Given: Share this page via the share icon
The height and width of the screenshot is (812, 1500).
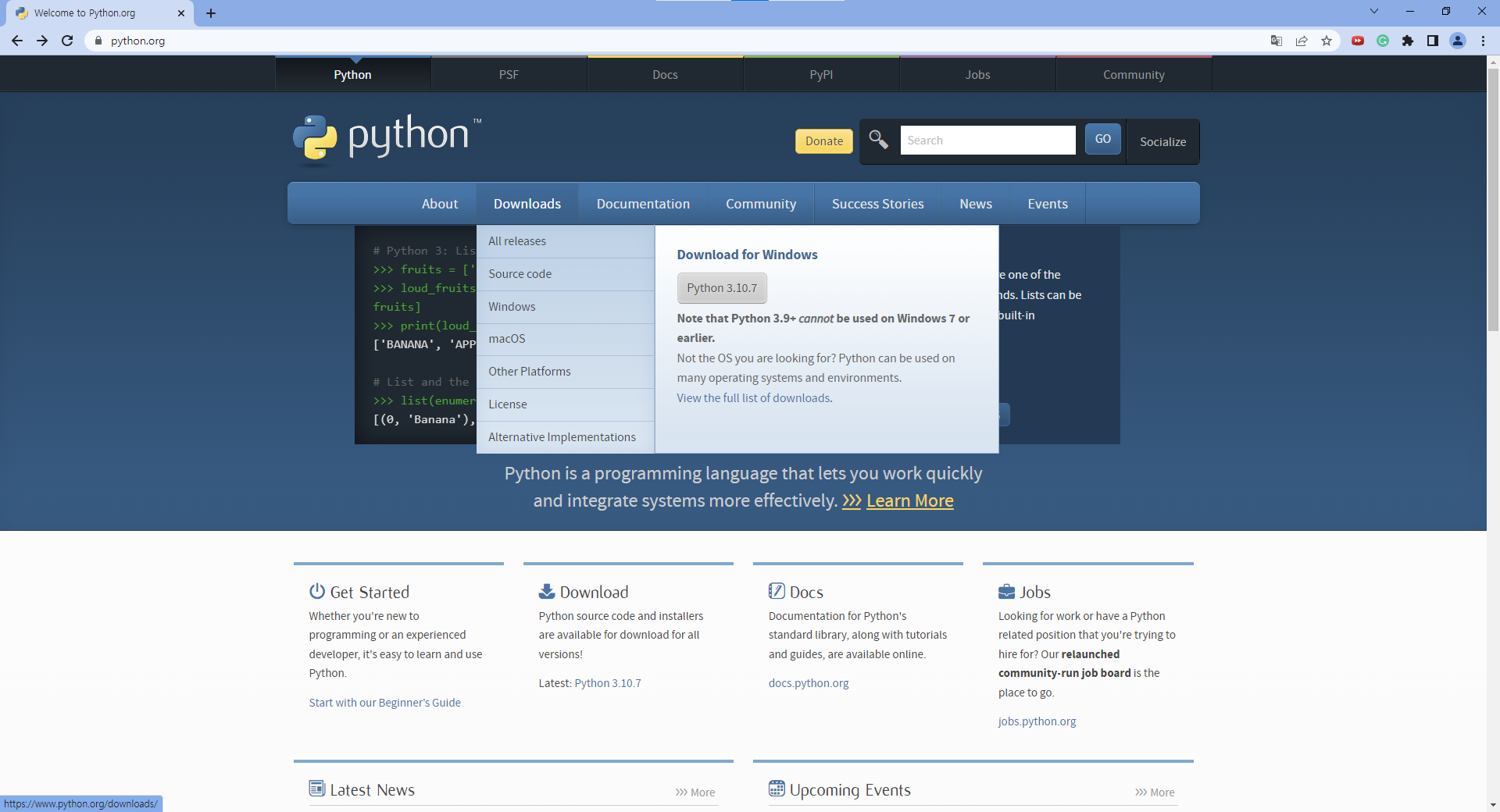Looking at the screenshot, I should point(1302,41).
